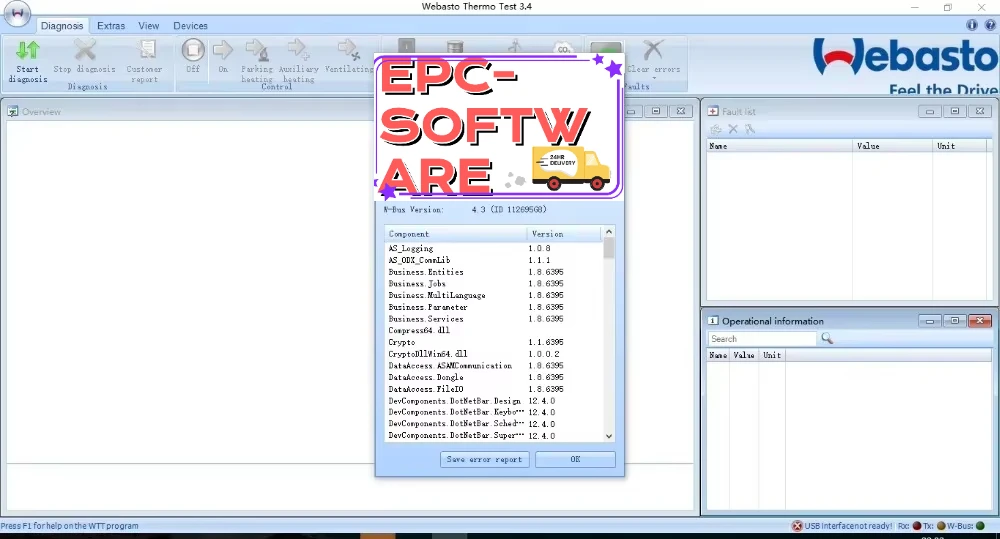Open the Devices ribbon tab
This screenshot has height=539, width=1000.
[x=190, y=26]
